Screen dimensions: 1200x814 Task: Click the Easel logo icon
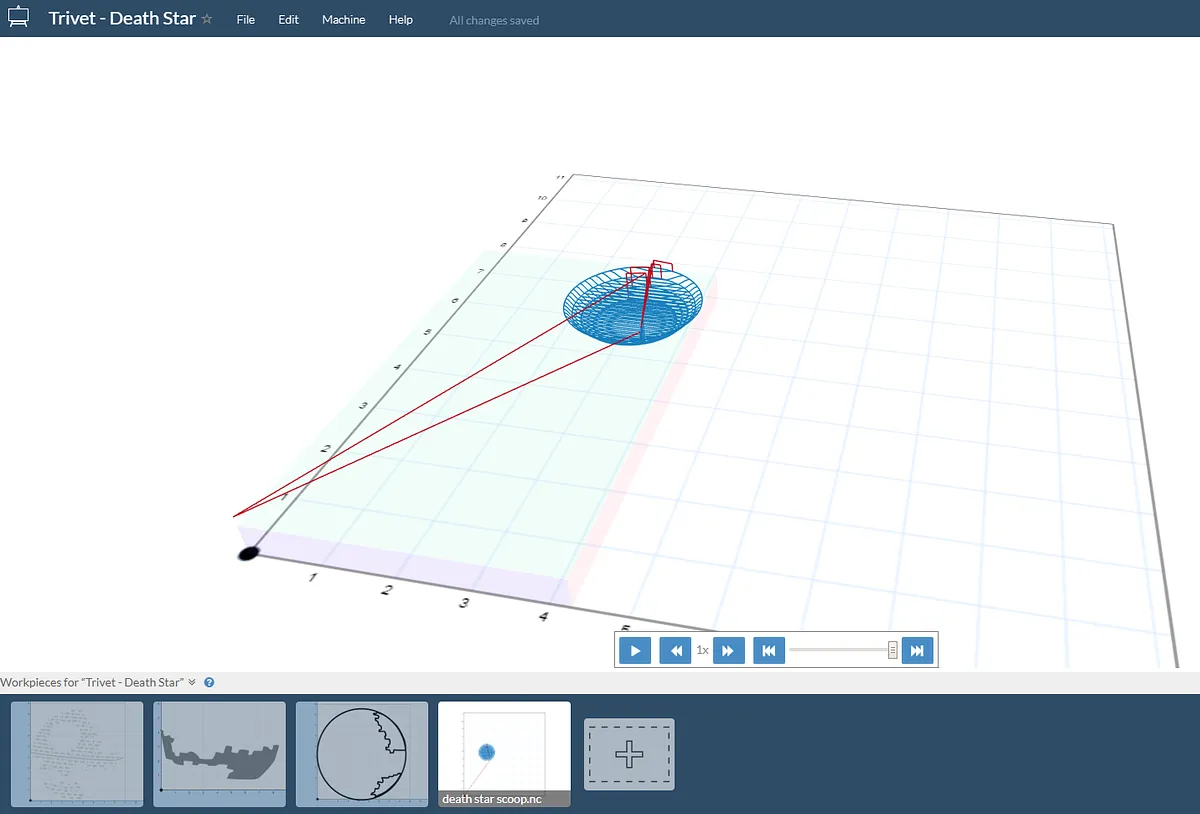pyautogui.click(x=18, y=18)
